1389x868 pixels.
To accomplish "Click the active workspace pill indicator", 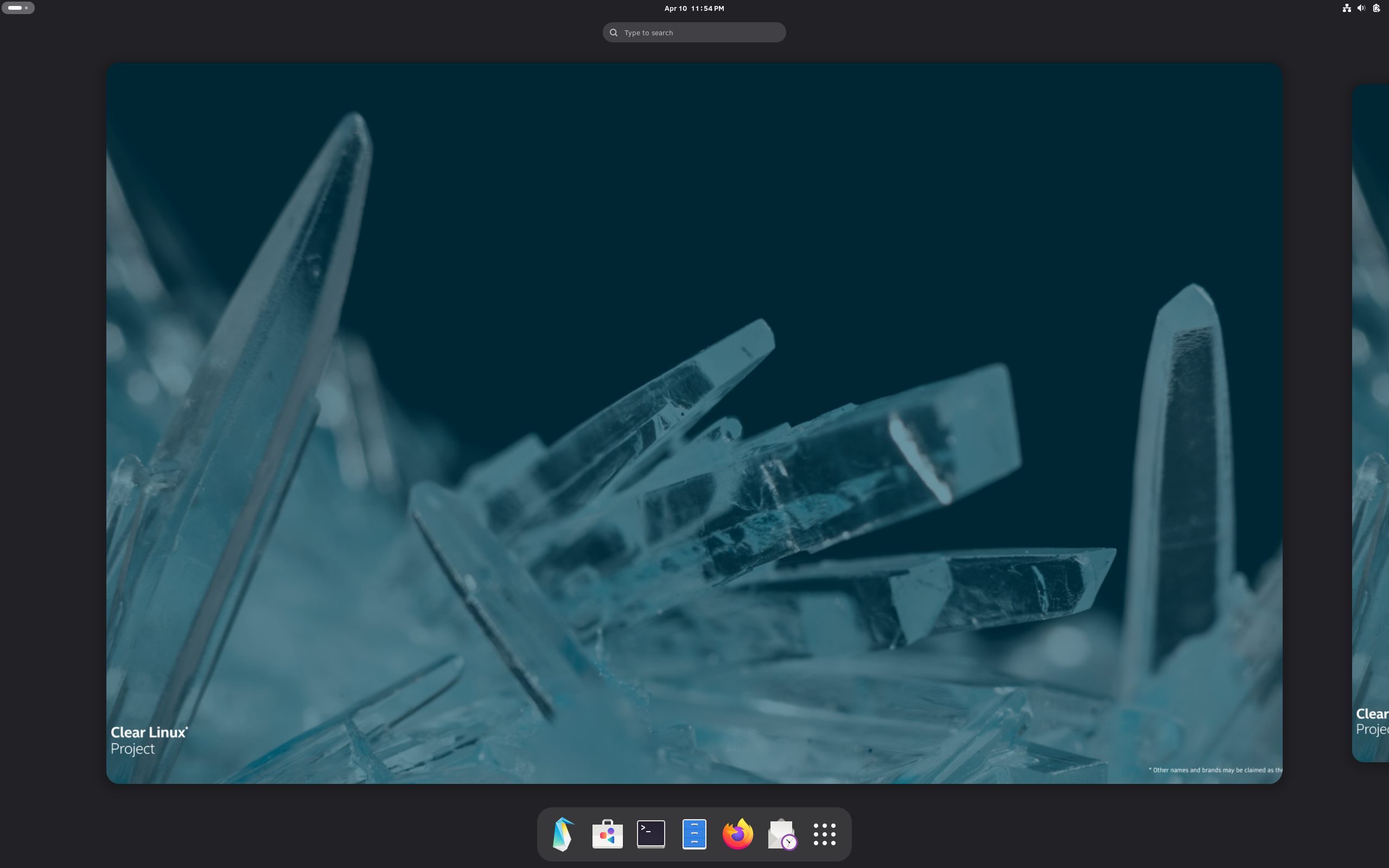I will (x=14, y=8).
